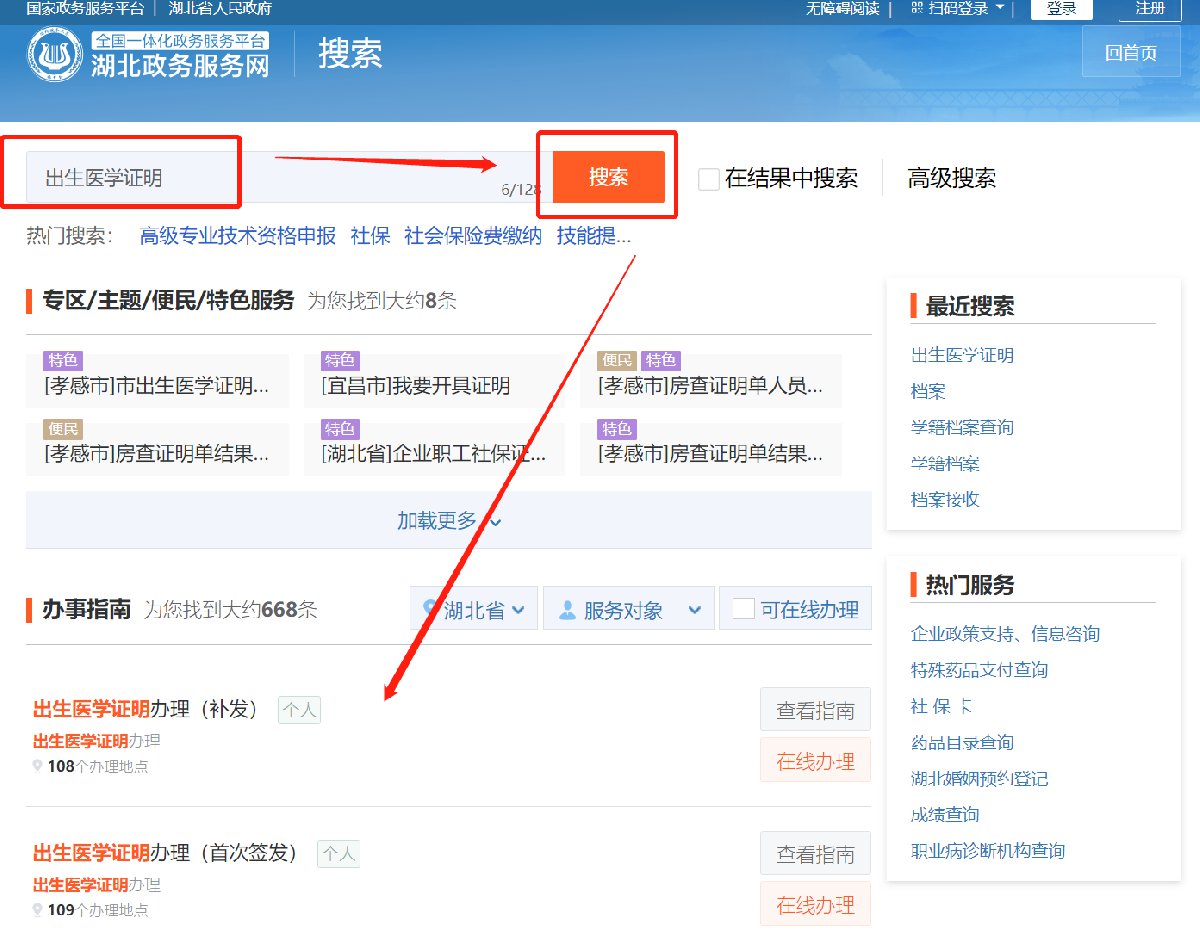
Task: Click the location pin next to 108个办理地点
Action: coord(38,766)
